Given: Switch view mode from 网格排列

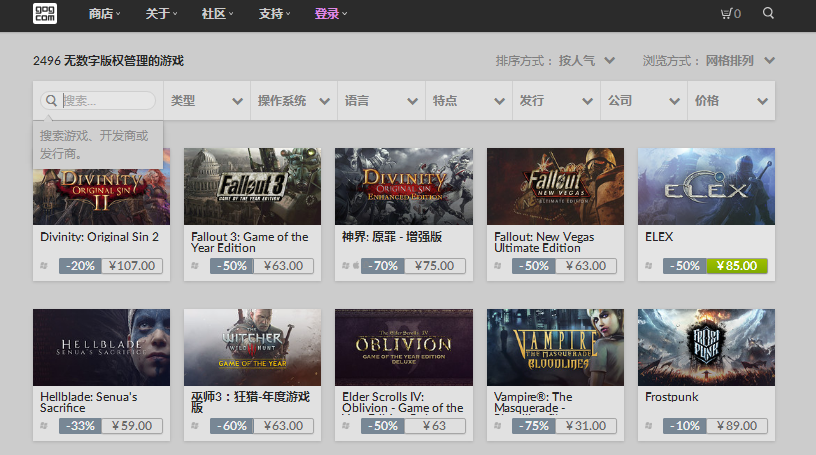Looking at the screenshot, I should point(740,61).
